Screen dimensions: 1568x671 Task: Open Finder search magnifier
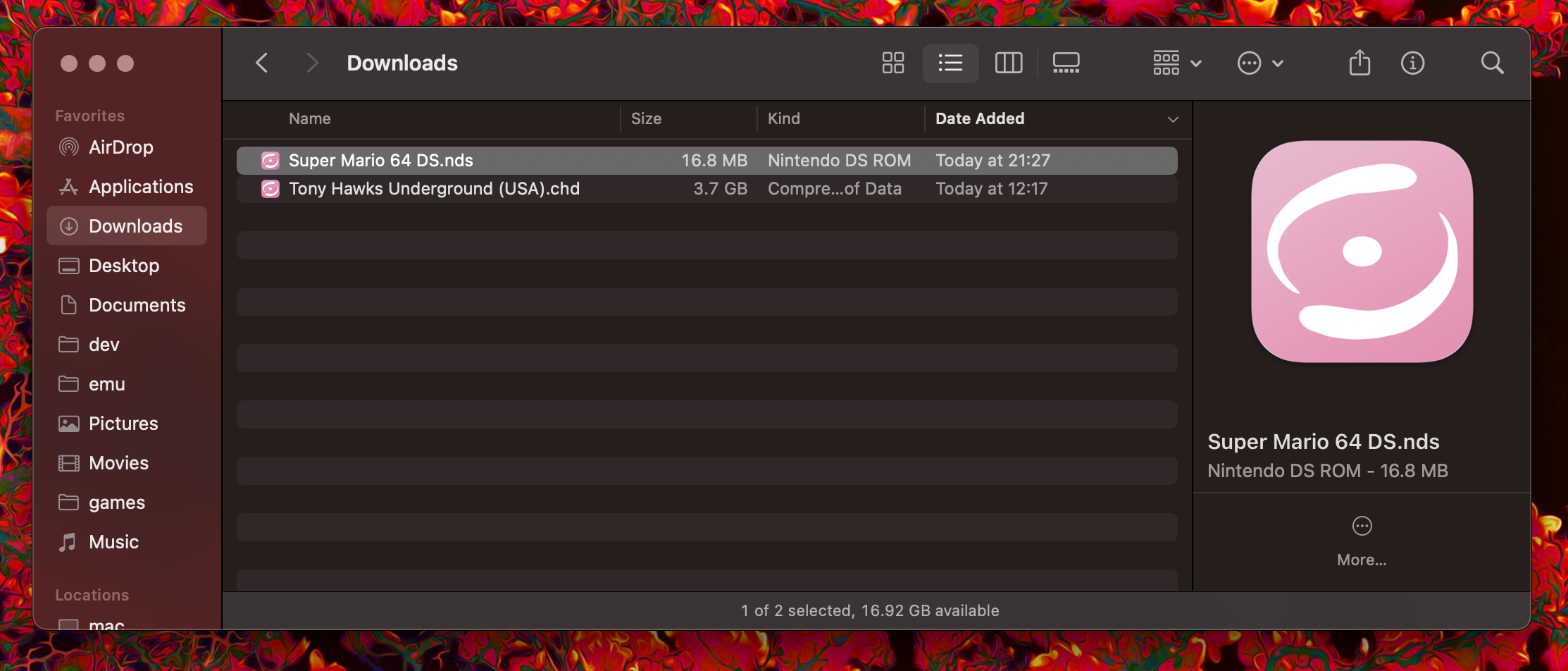point(1492,63)
